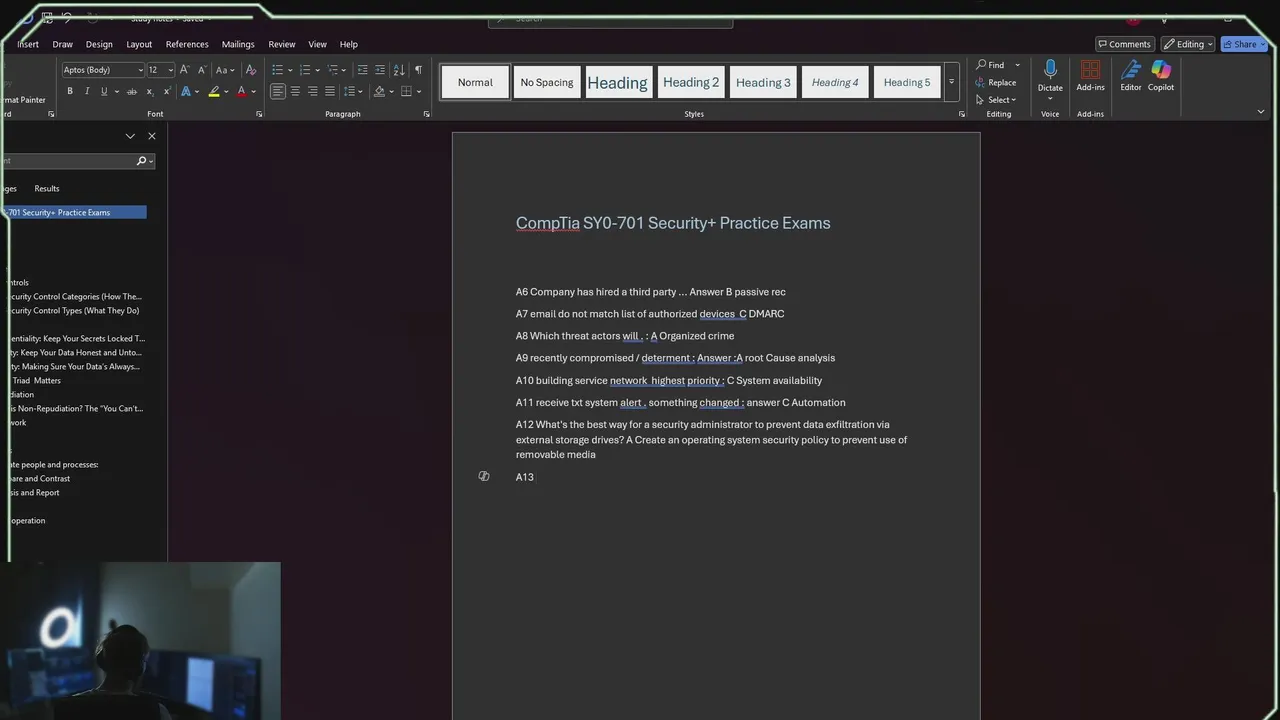1280x720 pixels.
Task: Apply the No Spacing style
Action: point(547,82)
